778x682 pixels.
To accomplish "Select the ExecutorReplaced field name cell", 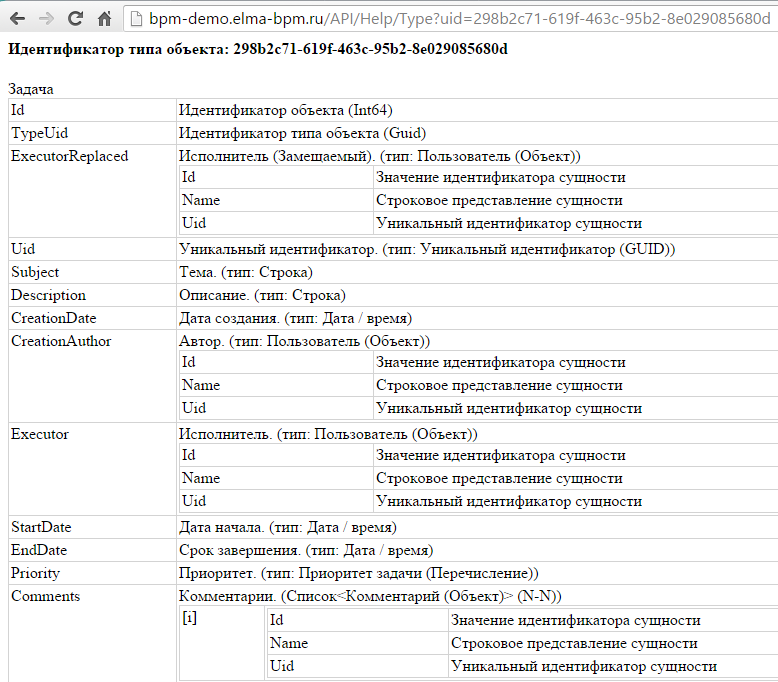I will coord(69,156).
